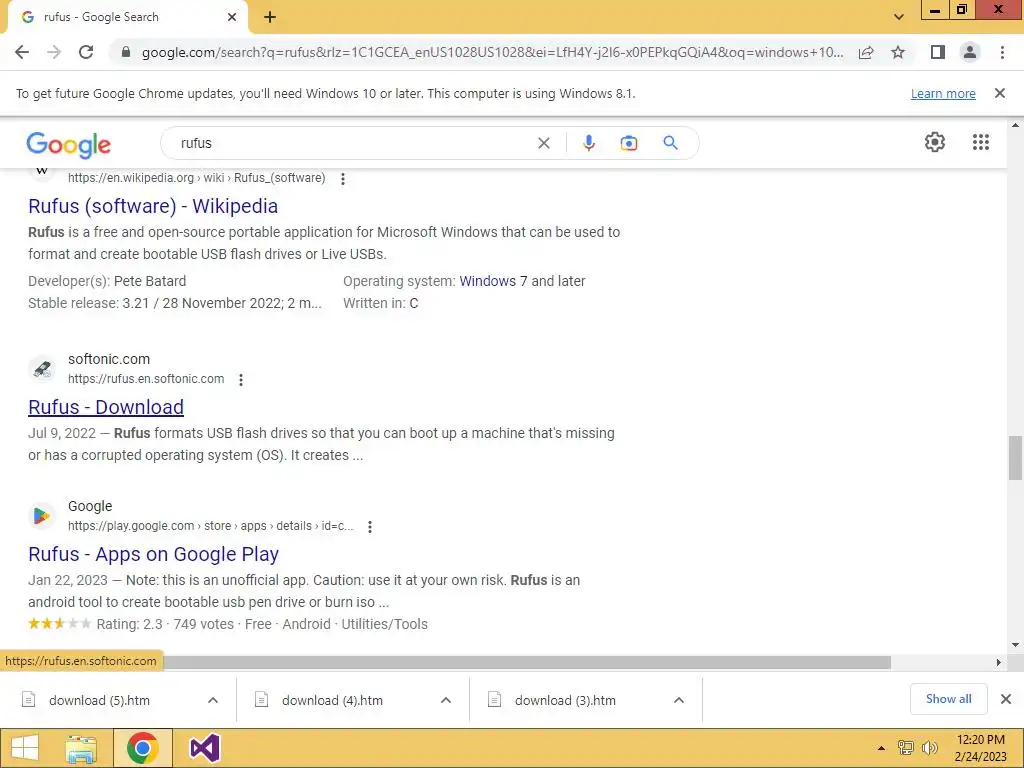Image resolution: width=1024 pixels, height=768 pixels.
Task: Open the Windows Start menu
Action: click(x=25, y=748)
